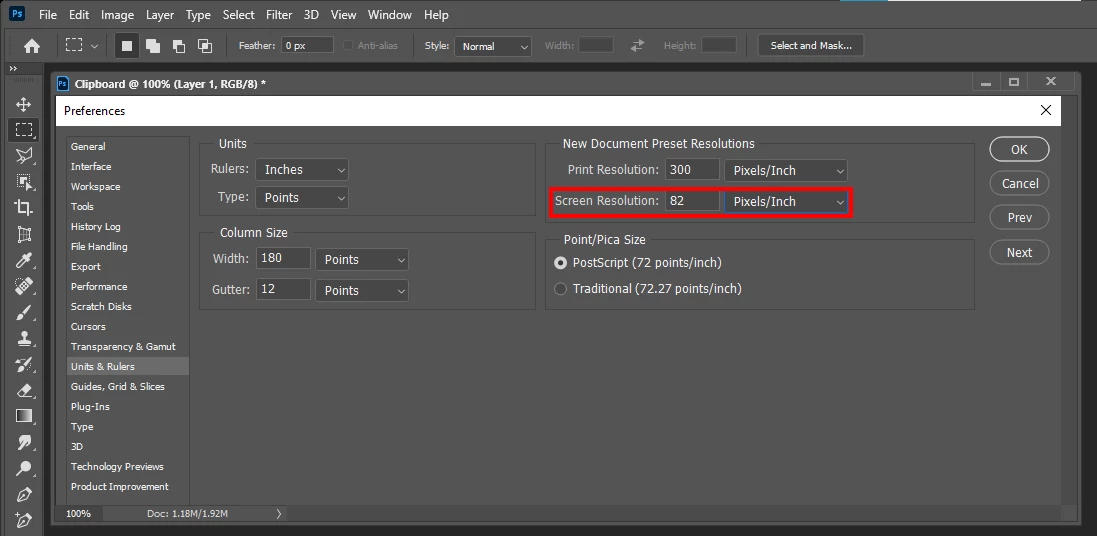Click the Screen Resolution value field
1097x536 pixels.
pyautogui.click(x=692, y=202)
